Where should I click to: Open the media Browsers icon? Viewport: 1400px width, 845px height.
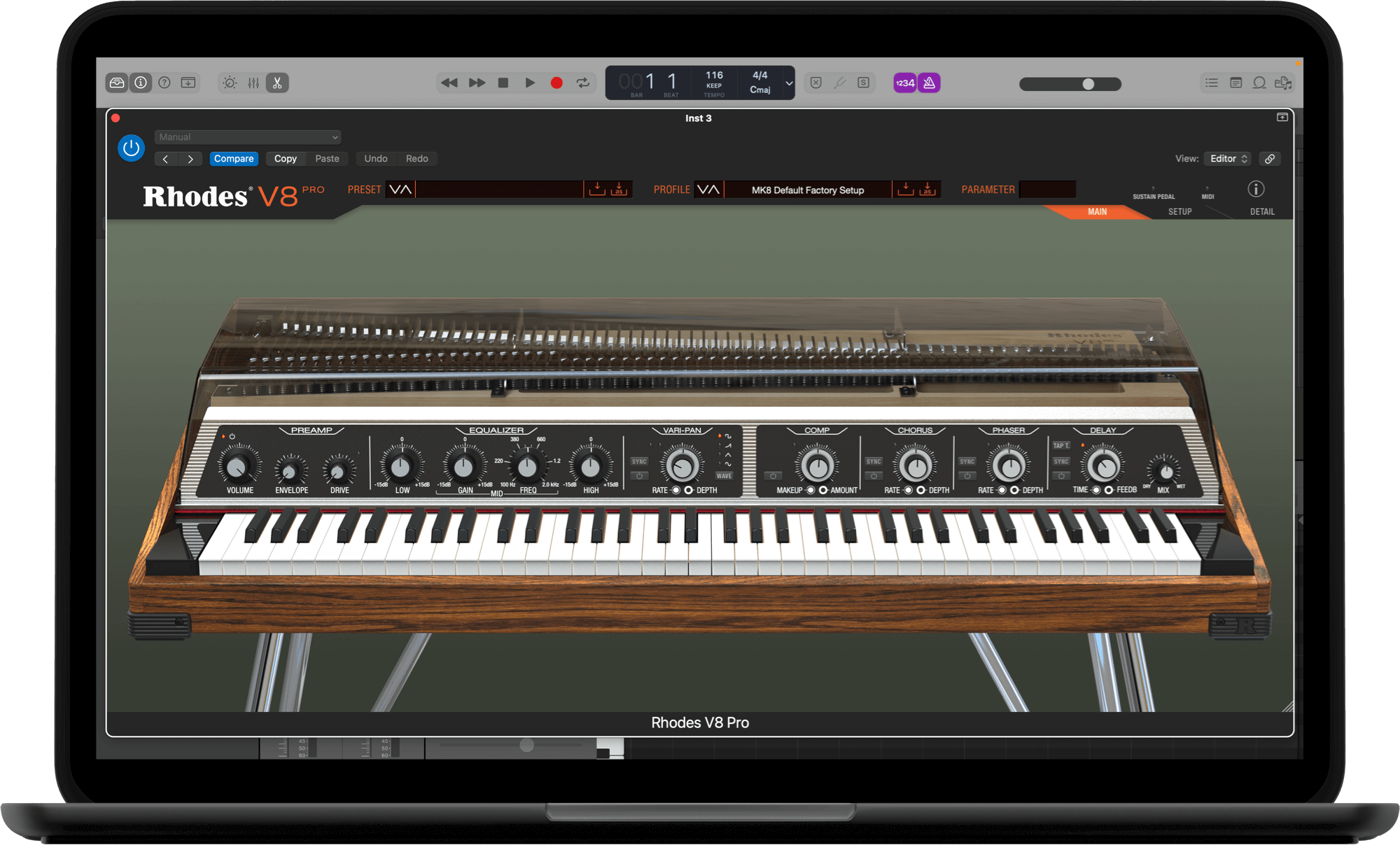pos(1283,83)
